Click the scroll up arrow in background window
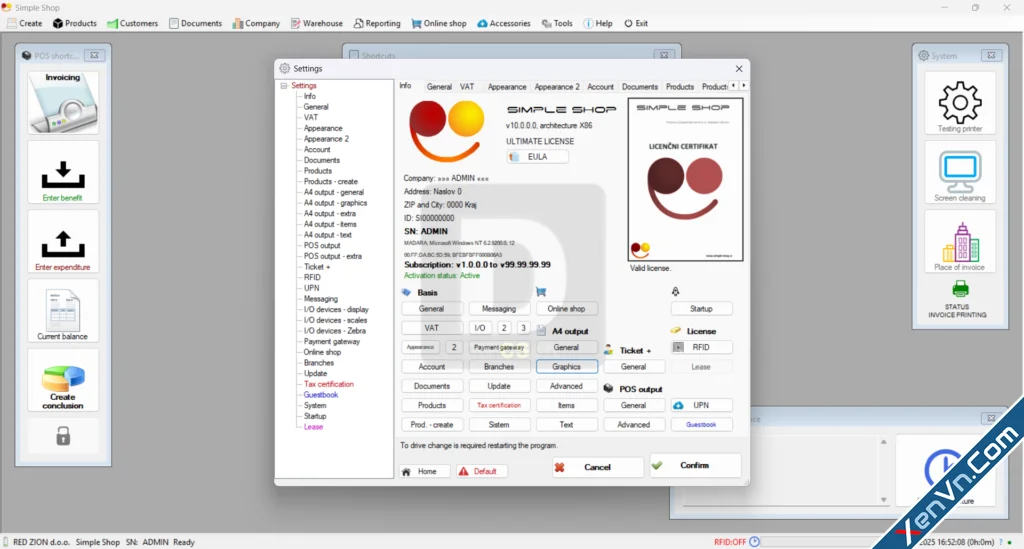1024x549 pixels. point(884,442)
